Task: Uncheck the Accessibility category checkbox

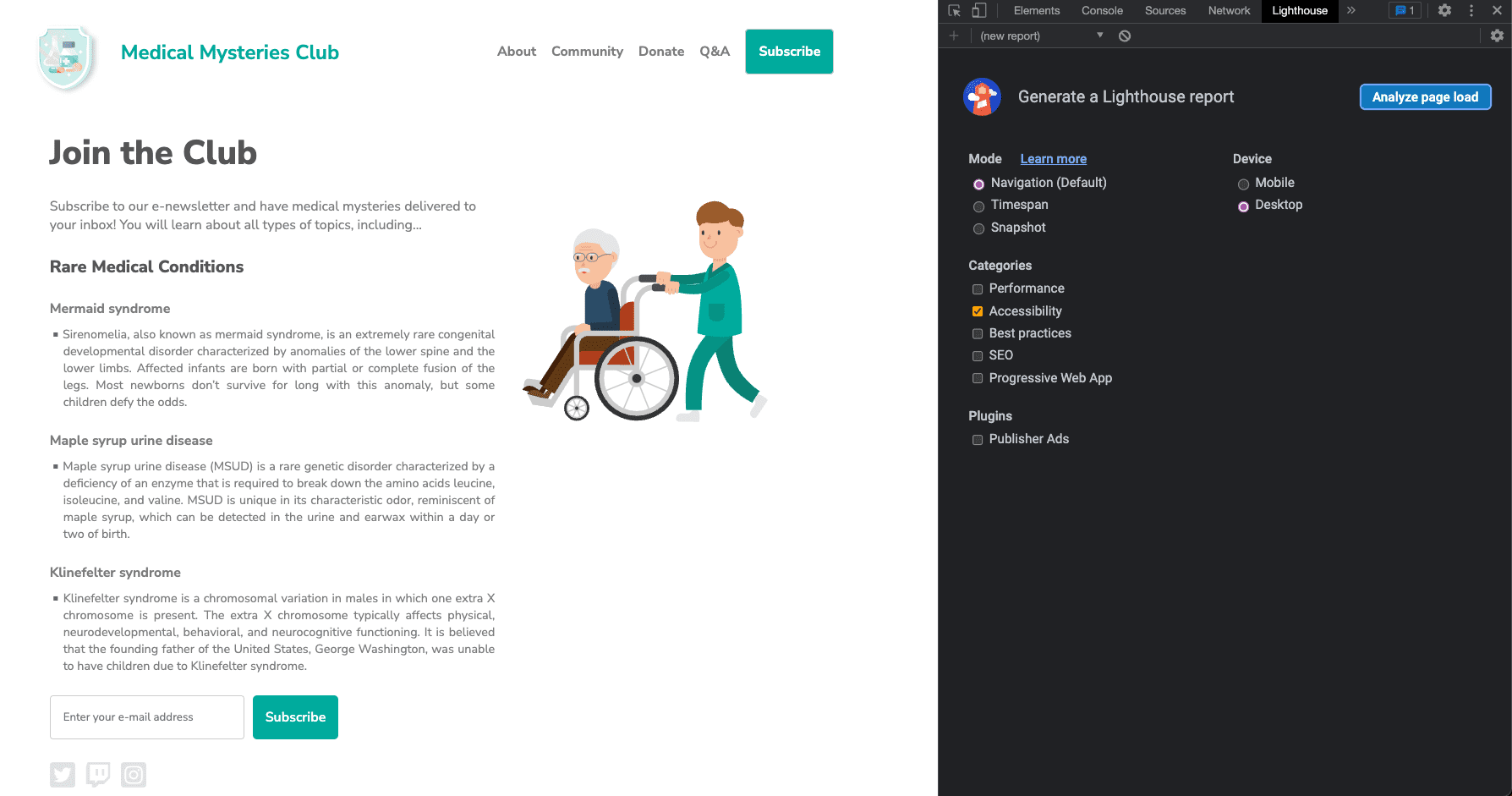Action: 978,311
